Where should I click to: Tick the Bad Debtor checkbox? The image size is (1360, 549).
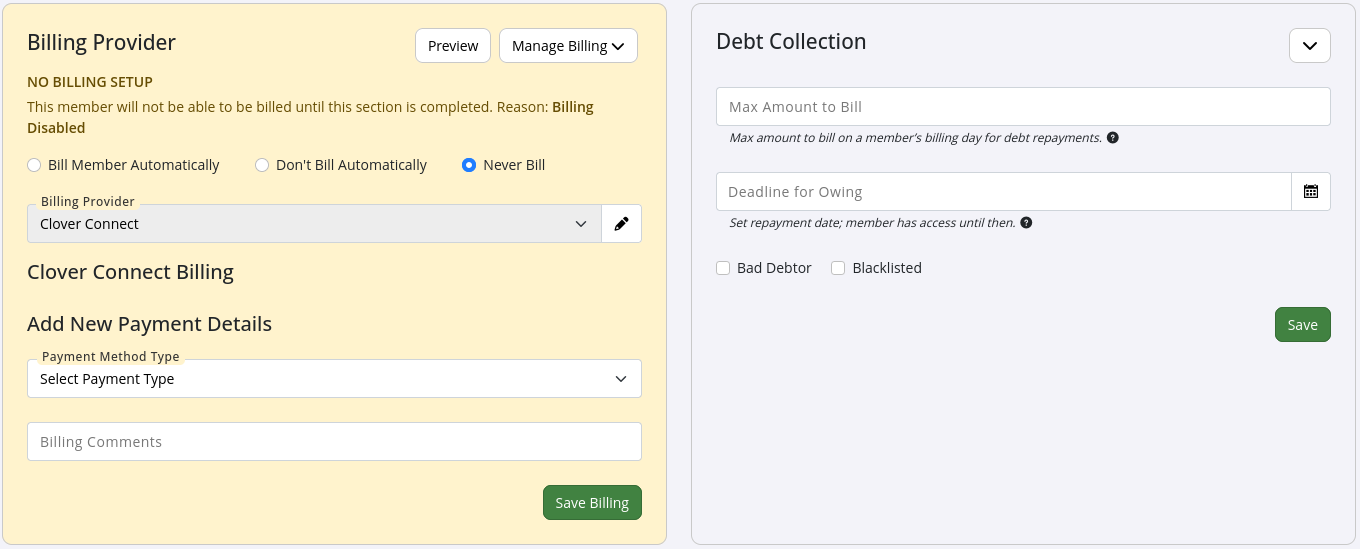coord(723,268)
